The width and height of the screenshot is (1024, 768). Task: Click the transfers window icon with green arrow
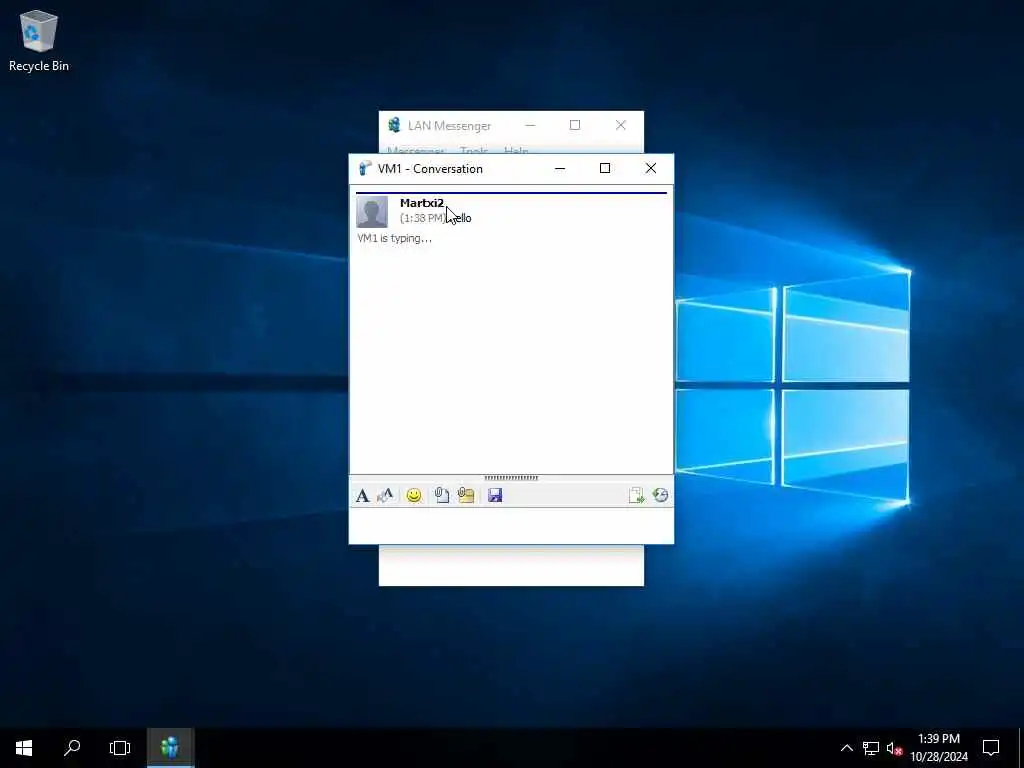tap(636, 496)
